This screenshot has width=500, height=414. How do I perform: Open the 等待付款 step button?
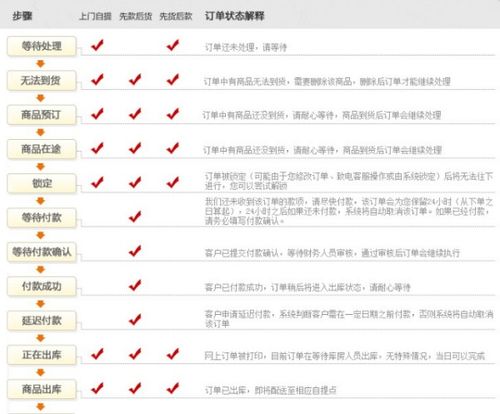(42, 217)
